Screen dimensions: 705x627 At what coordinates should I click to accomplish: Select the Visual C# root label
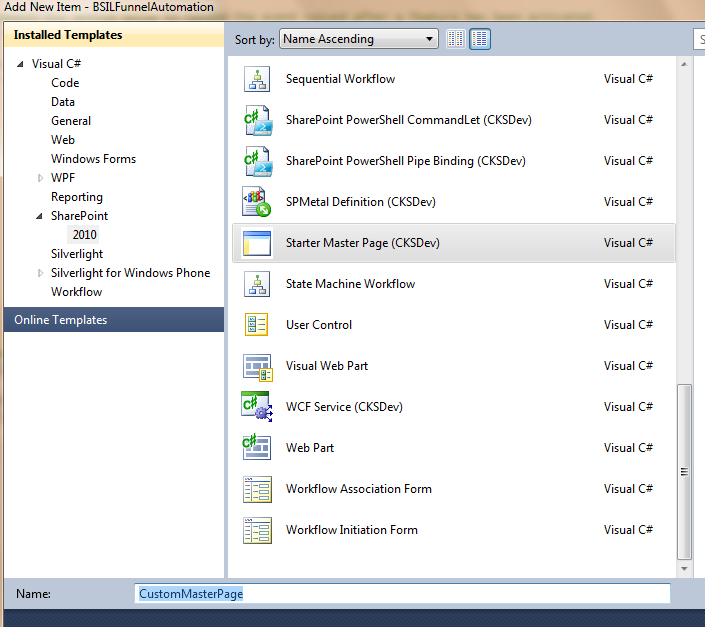point(56,64)
